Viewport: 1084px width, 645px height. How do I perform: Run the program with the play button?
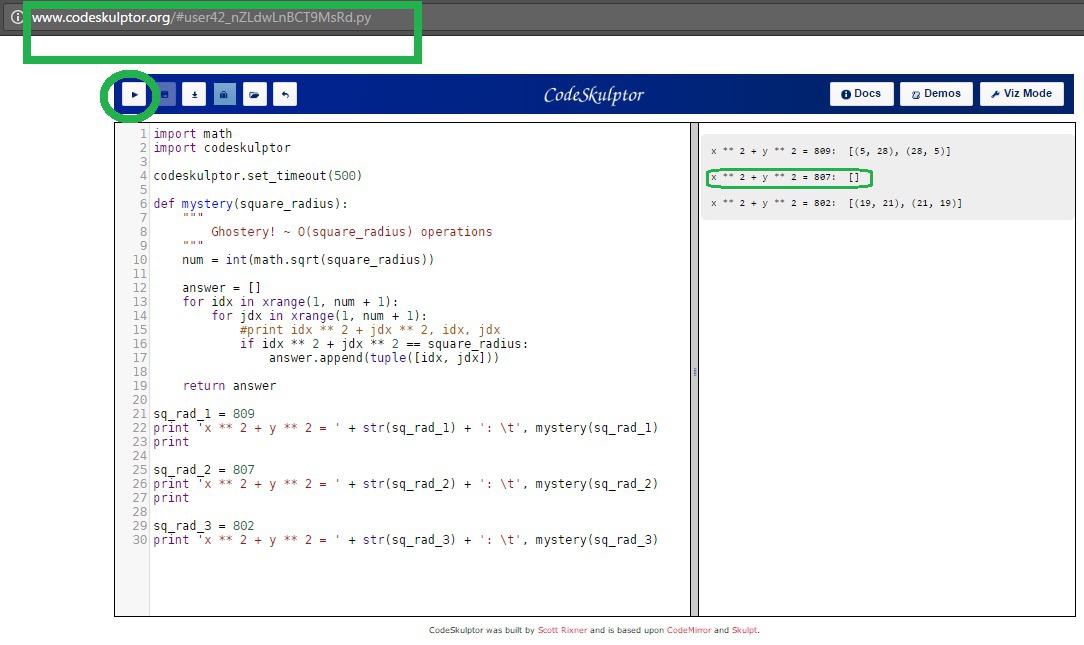(x=134, y=95)
